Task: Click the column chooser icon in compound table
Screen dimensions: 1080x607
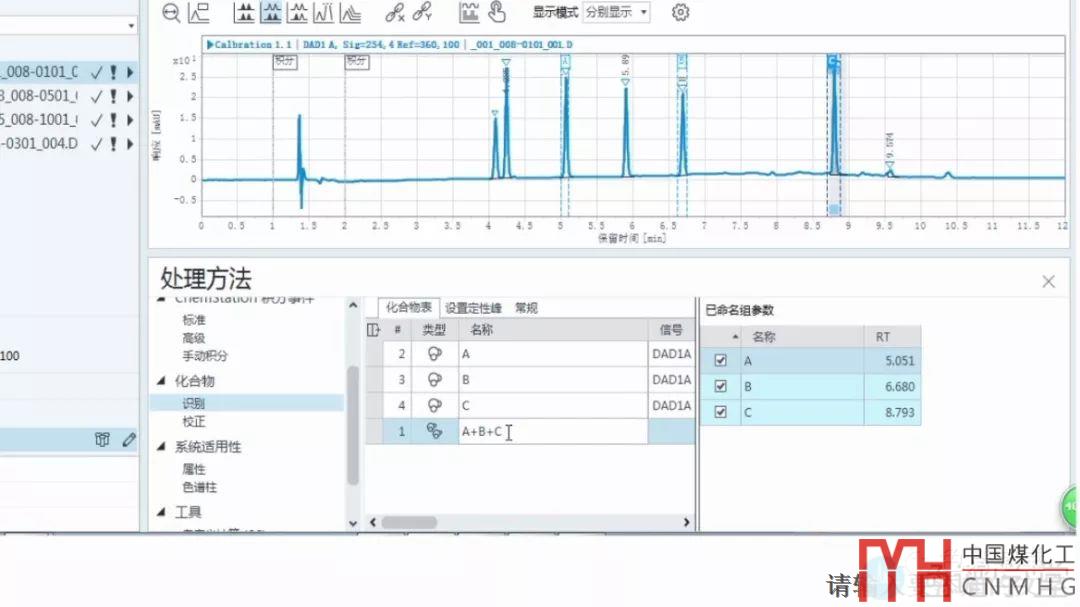Action: coord(373,329)
